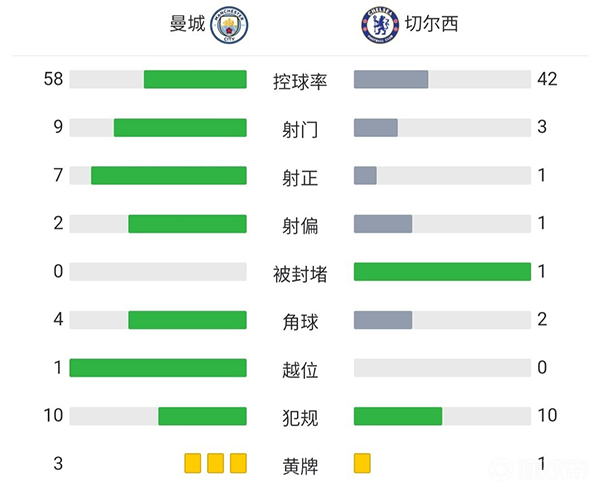Click the 越位 offside label
The image size is (600, 487).
(x=300, y=369)
